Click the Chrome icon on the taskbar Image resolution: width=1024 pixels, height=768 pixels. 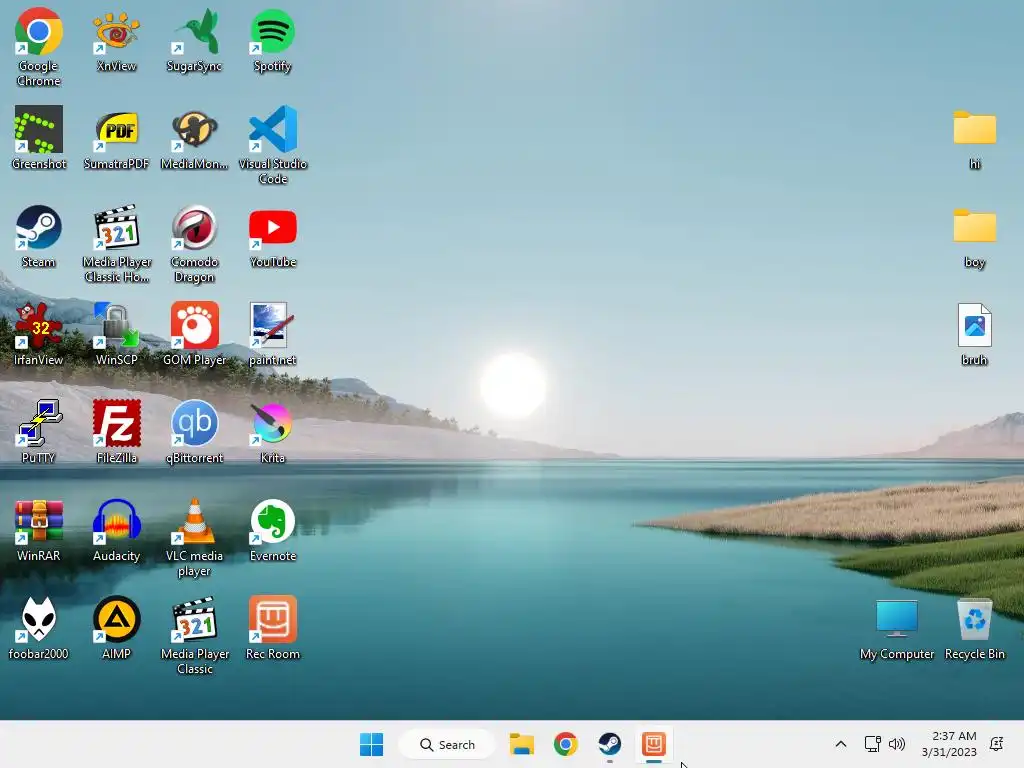coord(566,744)
